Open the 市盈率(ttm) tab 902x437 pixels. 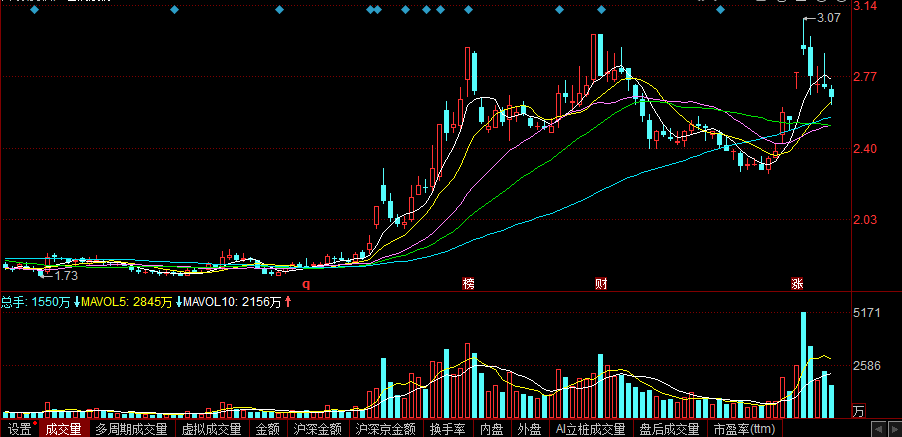point(744,429)
